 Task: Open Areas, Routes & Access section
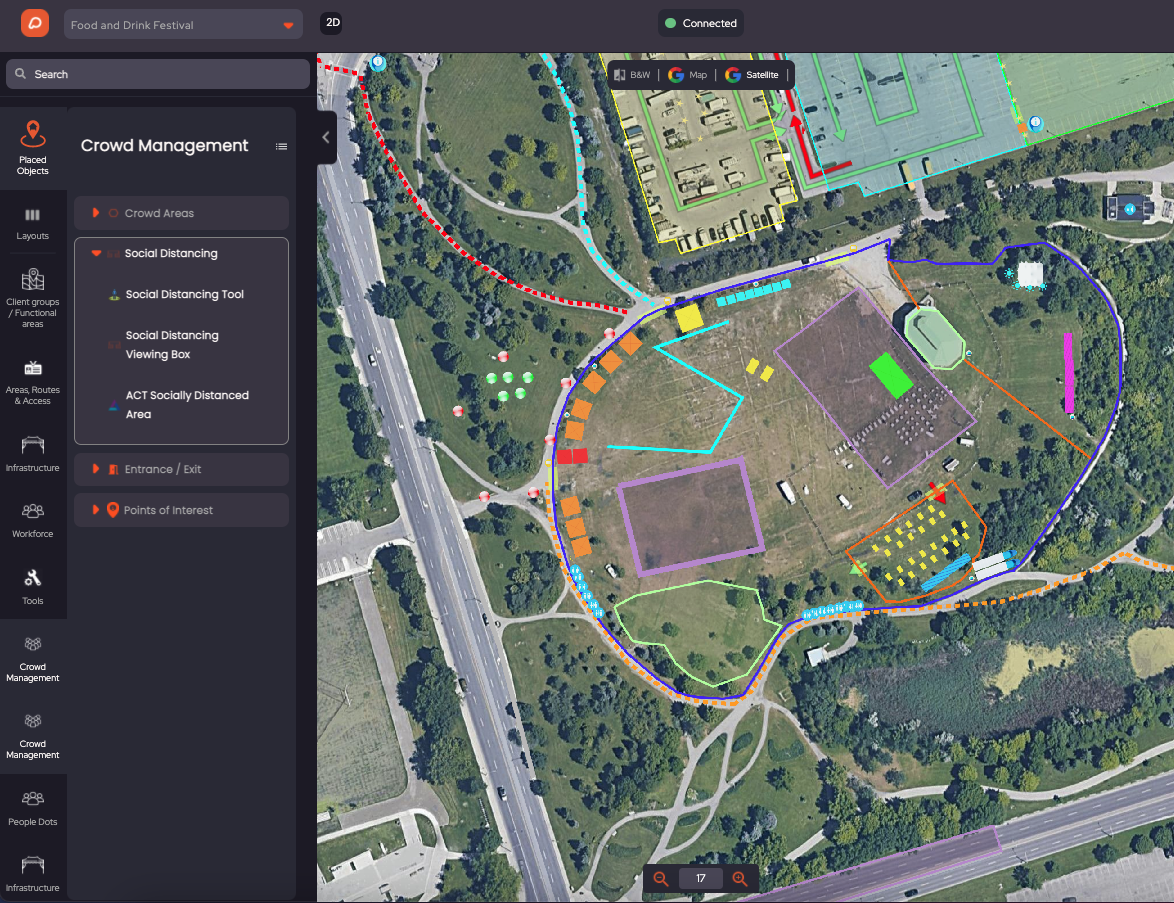point(33,383)
